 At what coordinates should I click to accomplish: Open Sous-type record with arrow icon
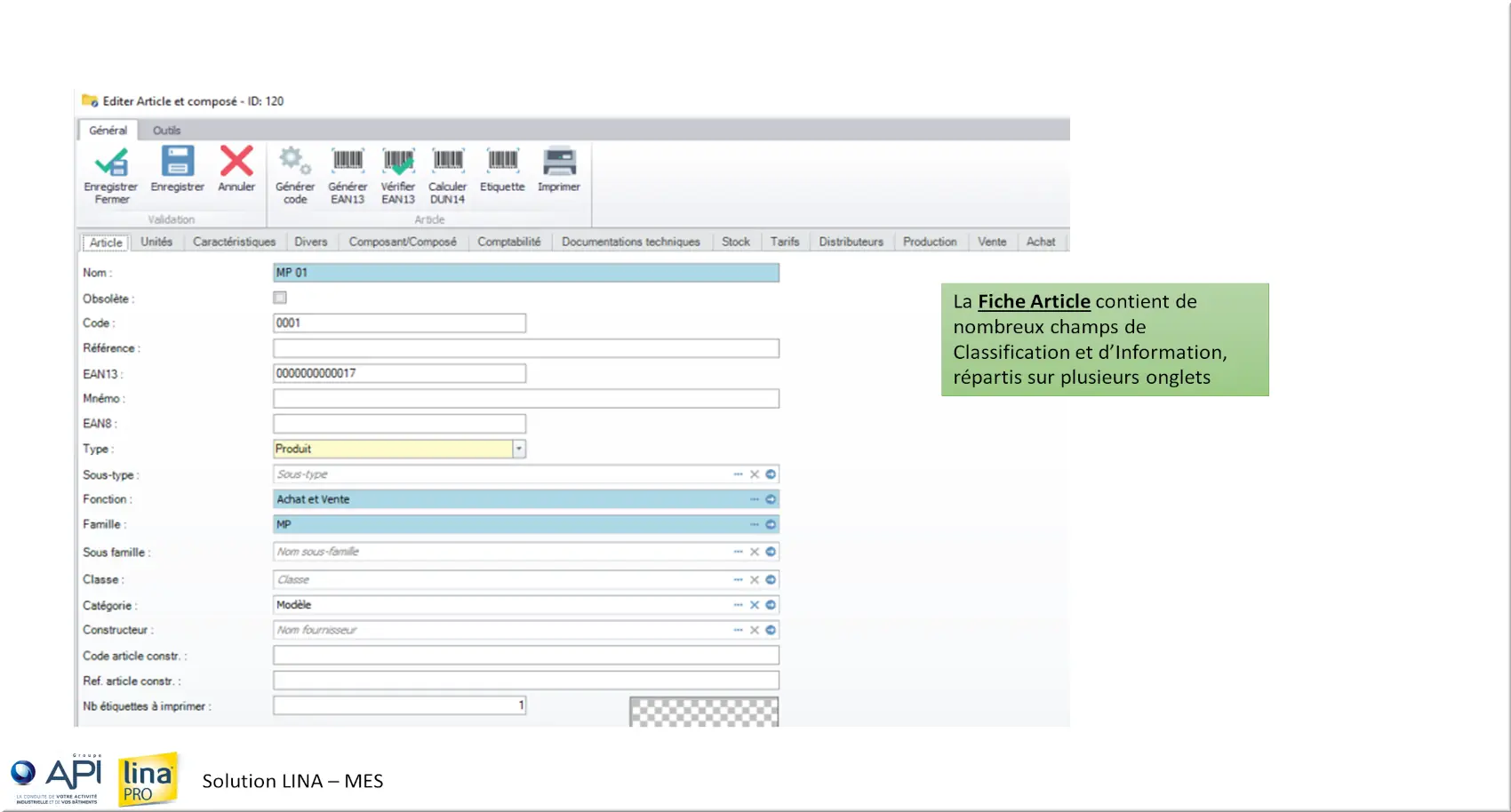coord(771,474)
